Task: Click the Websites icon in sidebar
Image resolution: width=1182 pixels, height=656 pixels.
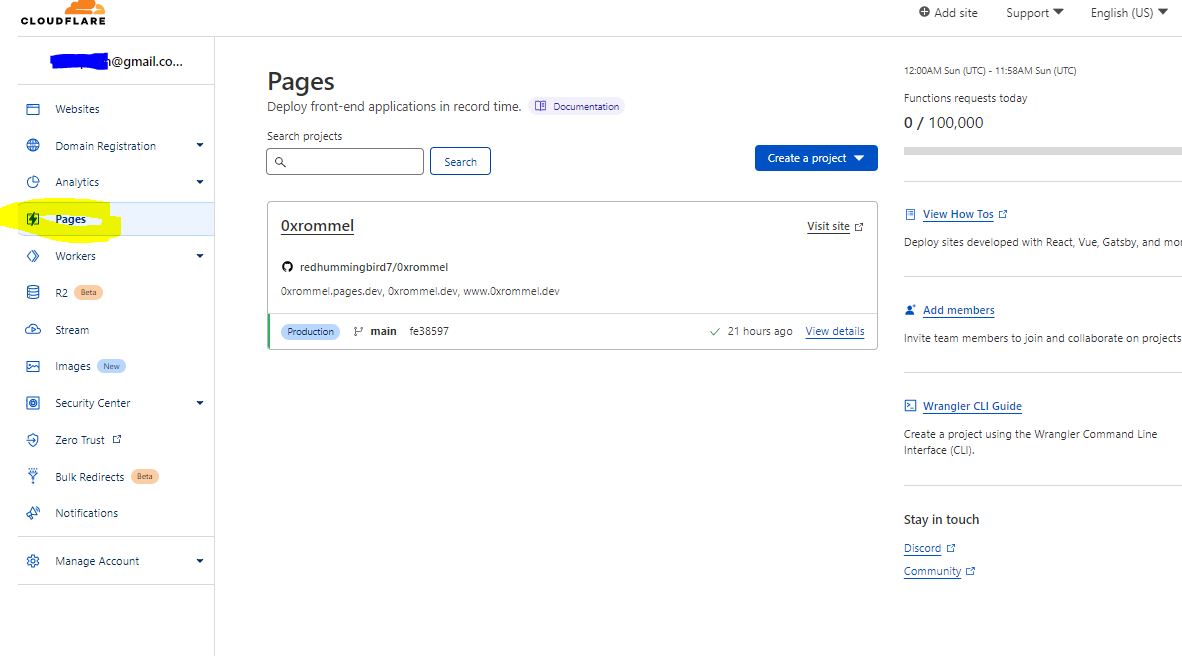Action: [x=33, y=109]
